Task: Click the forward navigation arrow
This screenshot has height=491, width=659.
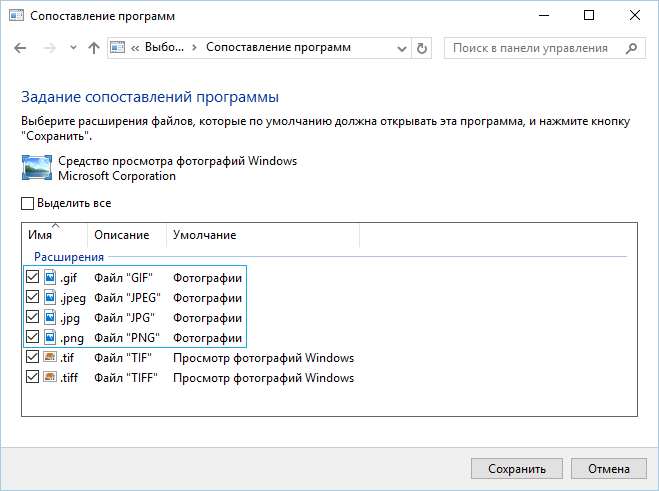Action: 49,48
